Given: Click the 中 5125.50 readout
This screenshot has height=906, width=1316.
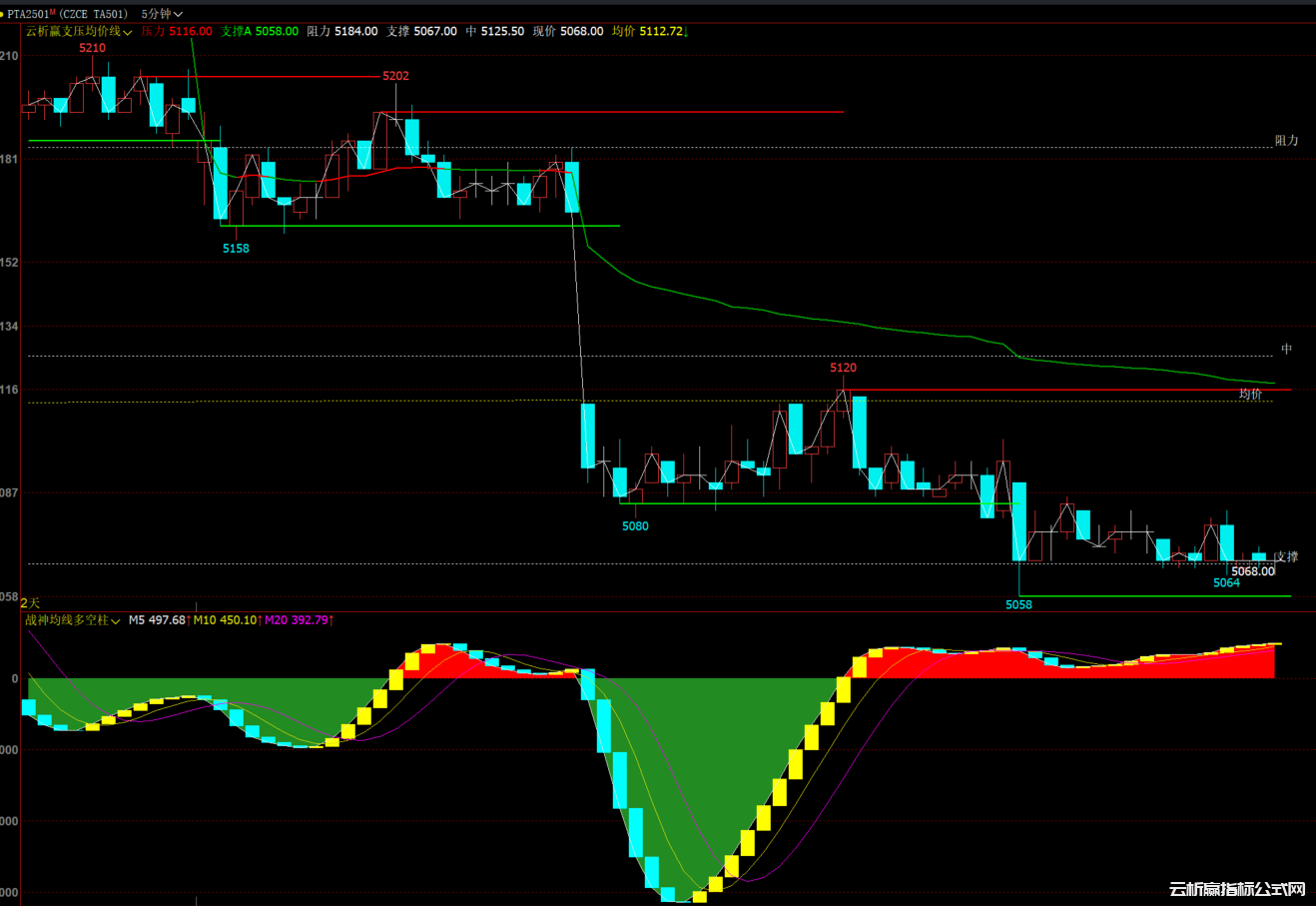Looking at the screenshot, I should (x=494, y=31).
